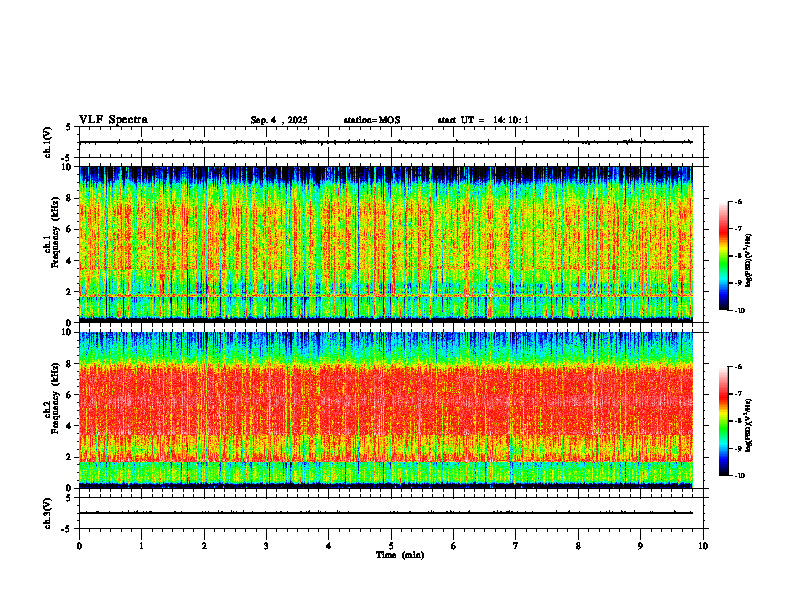Click the ch.2 frequency tick label "4"
Screen dimensions: 792x612
[x=70, y=426]
